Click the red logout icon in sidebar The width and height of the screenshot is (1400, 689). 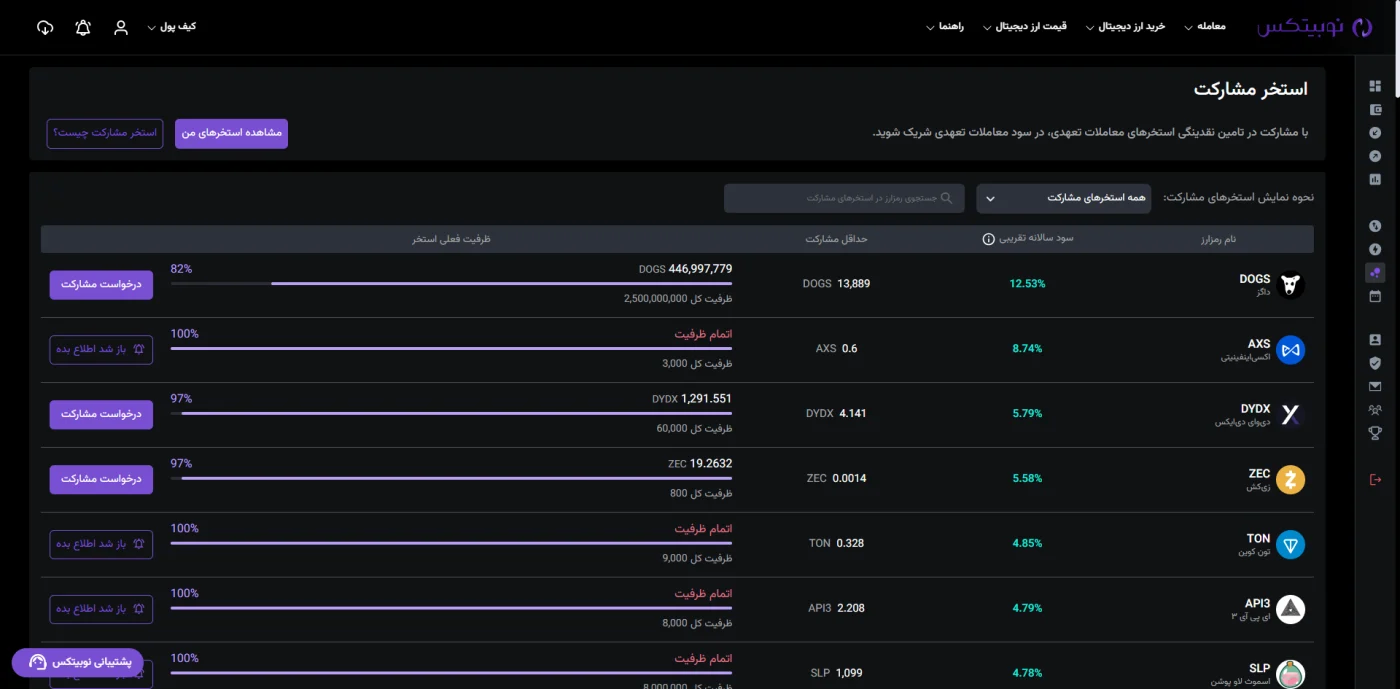[1375, 479]
